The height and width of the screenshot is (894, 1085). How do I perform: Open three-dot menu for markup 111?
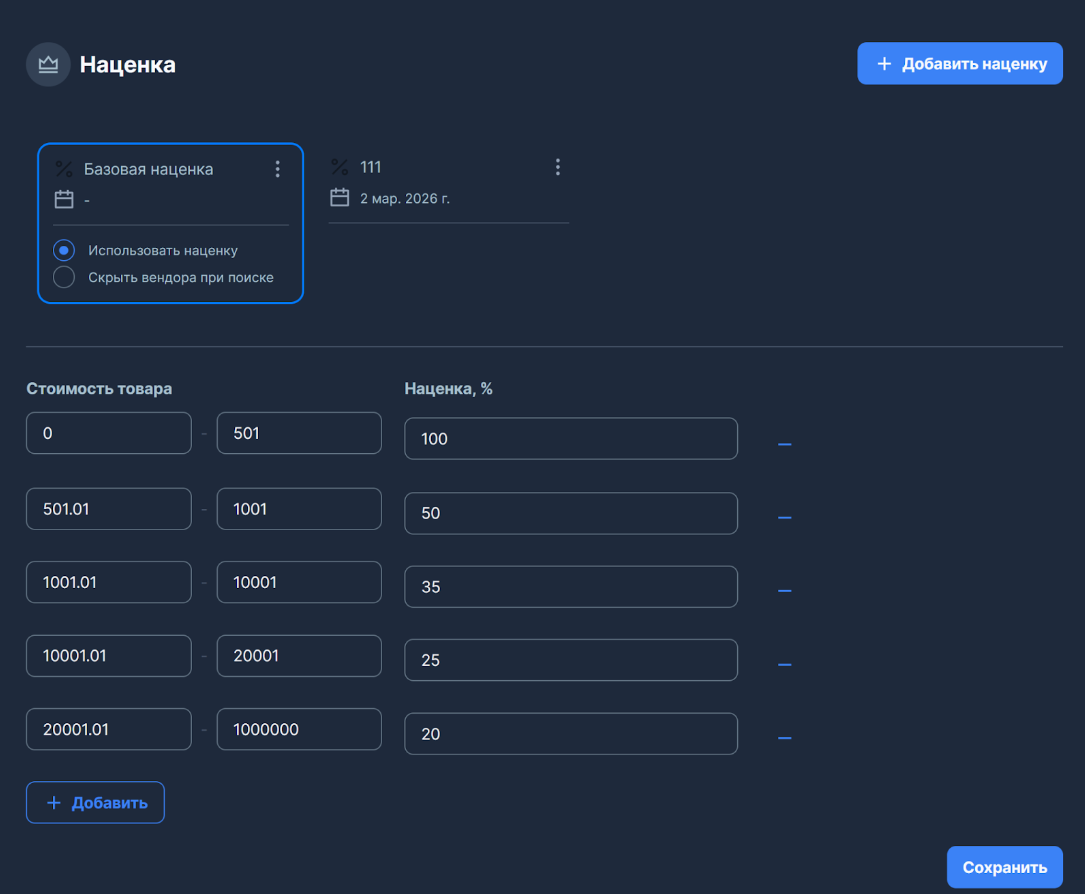(x=557, y=167)
